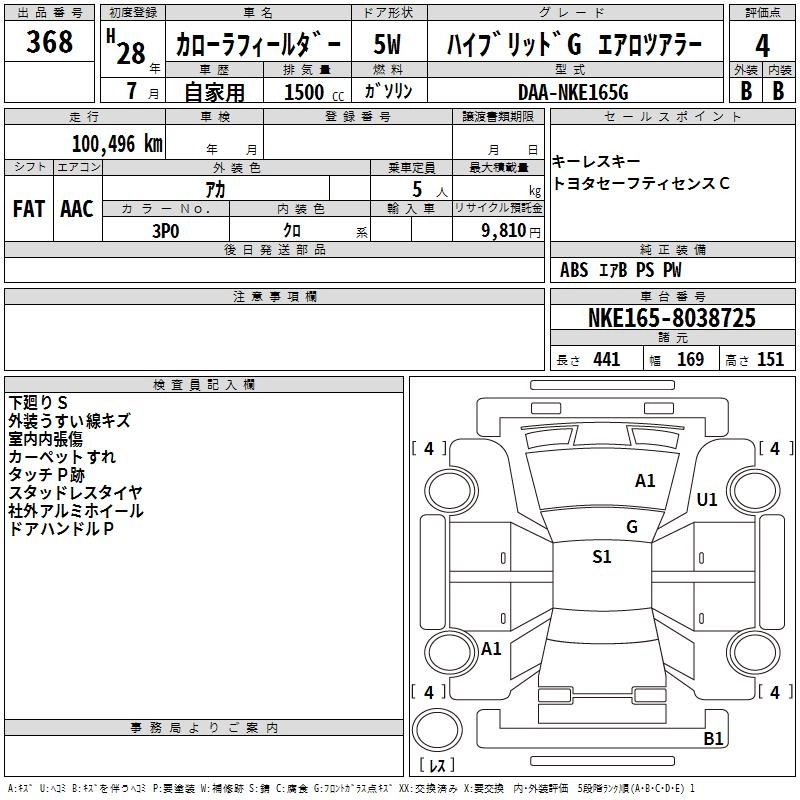Select the スタッドレスタイヤ inspector note
Viewport: 800px width, 800px height.
[75, 492]
